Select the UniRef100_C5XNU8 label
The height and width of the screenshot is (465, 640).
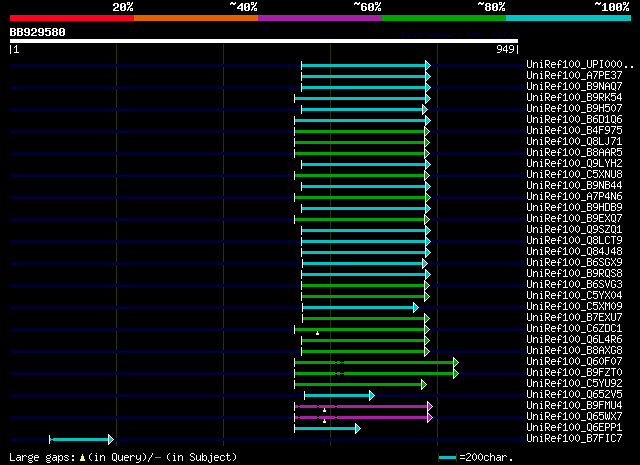point(574,175)
